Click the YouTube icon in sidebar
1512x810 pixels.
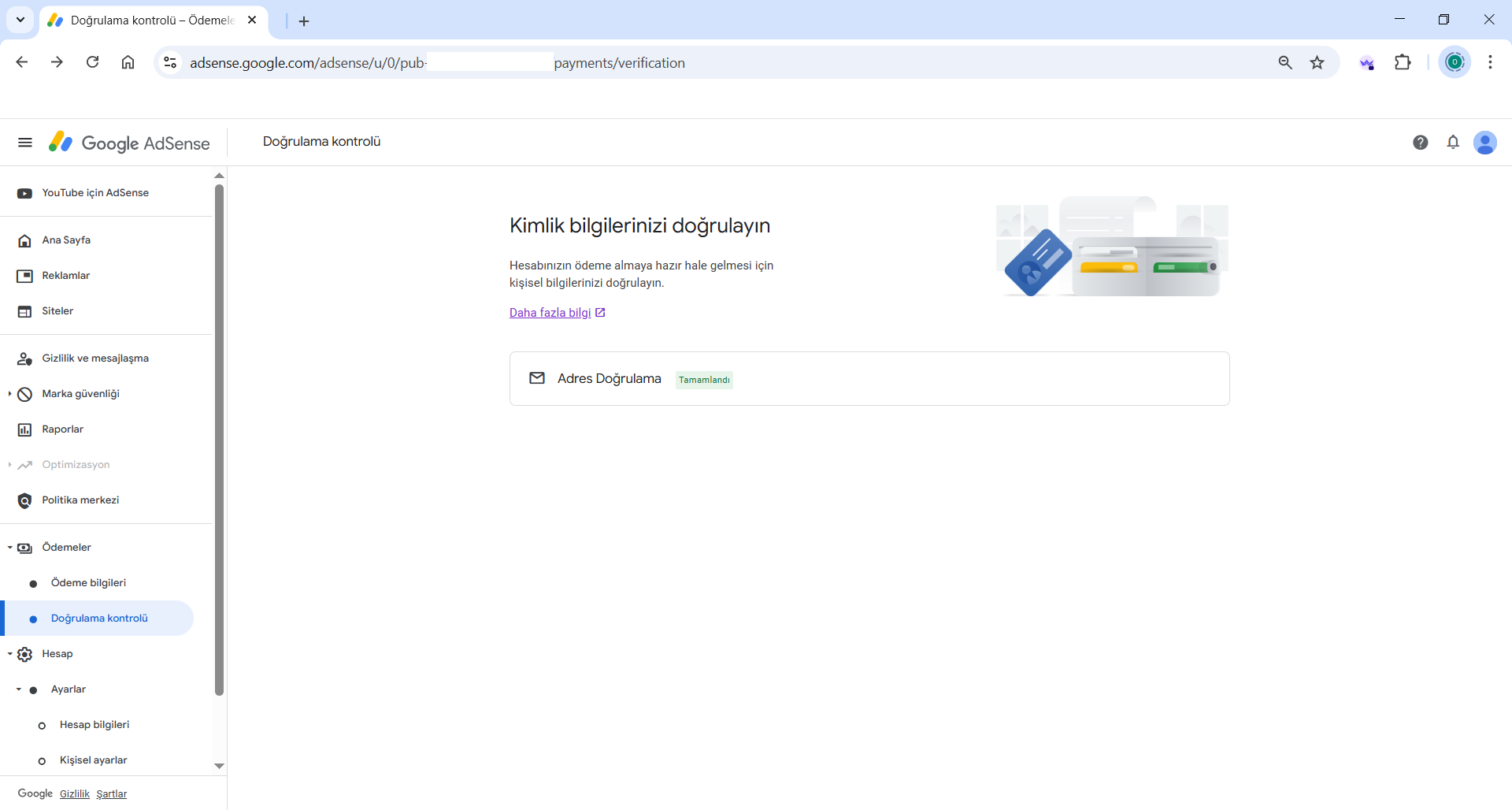[x=24, y=193]
